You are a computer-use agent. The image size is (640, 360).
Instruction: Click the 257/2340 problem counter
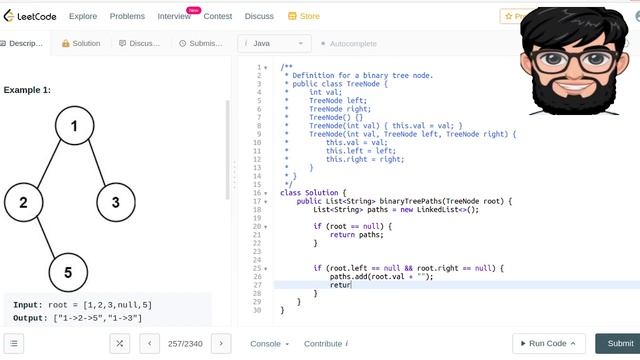(185, 344)
